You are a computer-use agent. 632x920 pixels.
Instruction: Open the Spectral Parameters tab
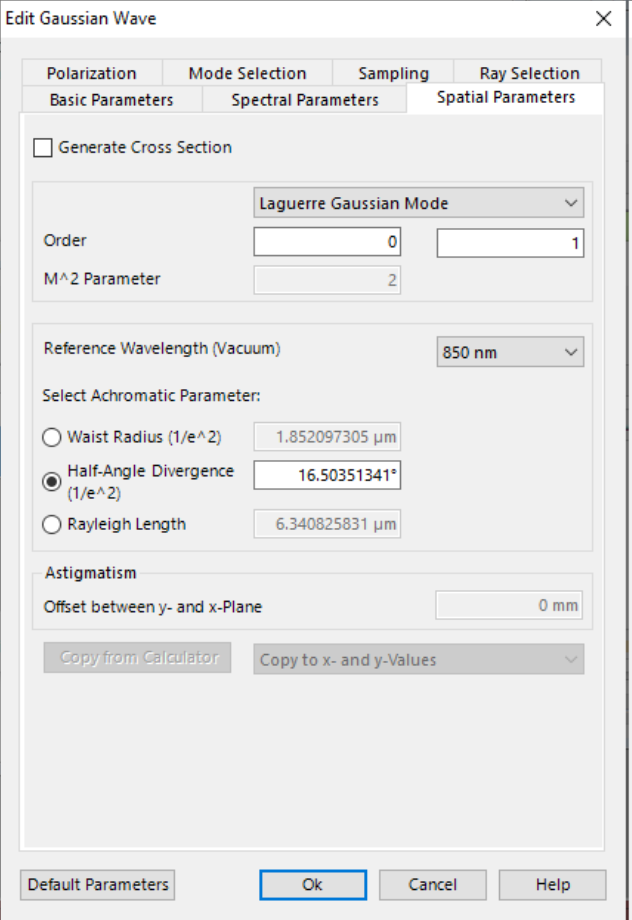tap(305, 100)
